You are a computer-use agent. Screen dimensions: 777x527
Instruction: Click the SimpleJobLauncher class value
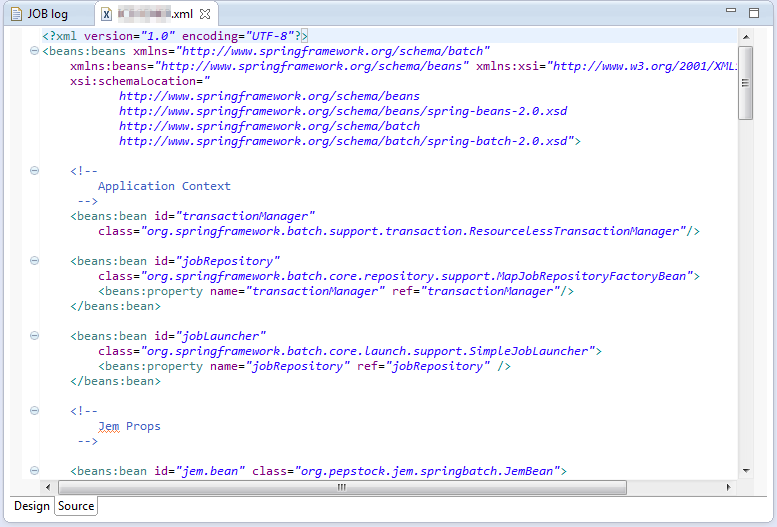click(368, 351)
